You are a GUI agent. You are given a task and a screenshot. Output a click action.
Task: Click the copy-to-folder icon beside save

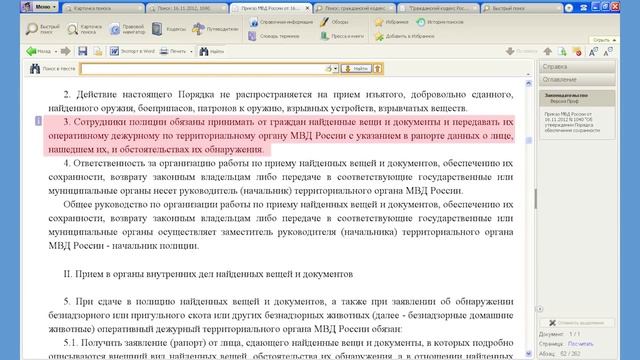tap(98, 51)
